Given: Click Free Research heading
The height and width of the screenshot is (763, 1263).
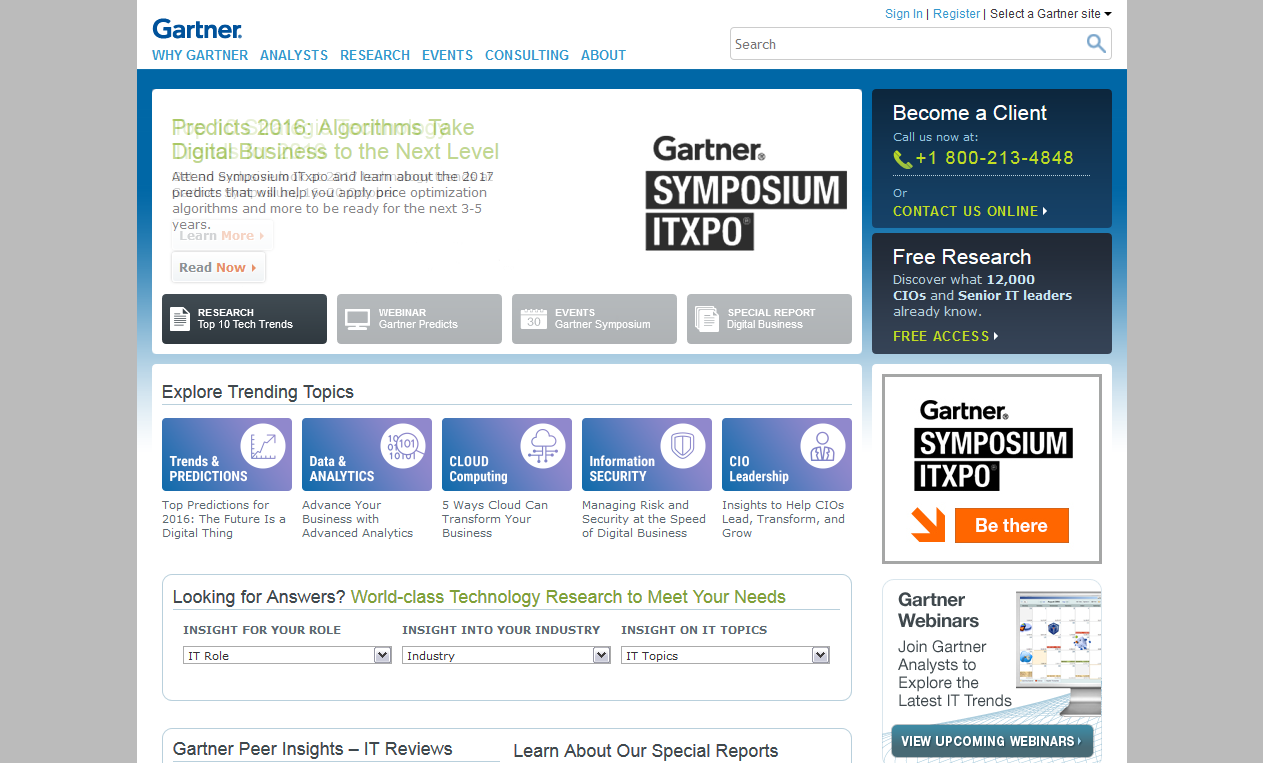Looking at the screenshot, I should (962, 257).
